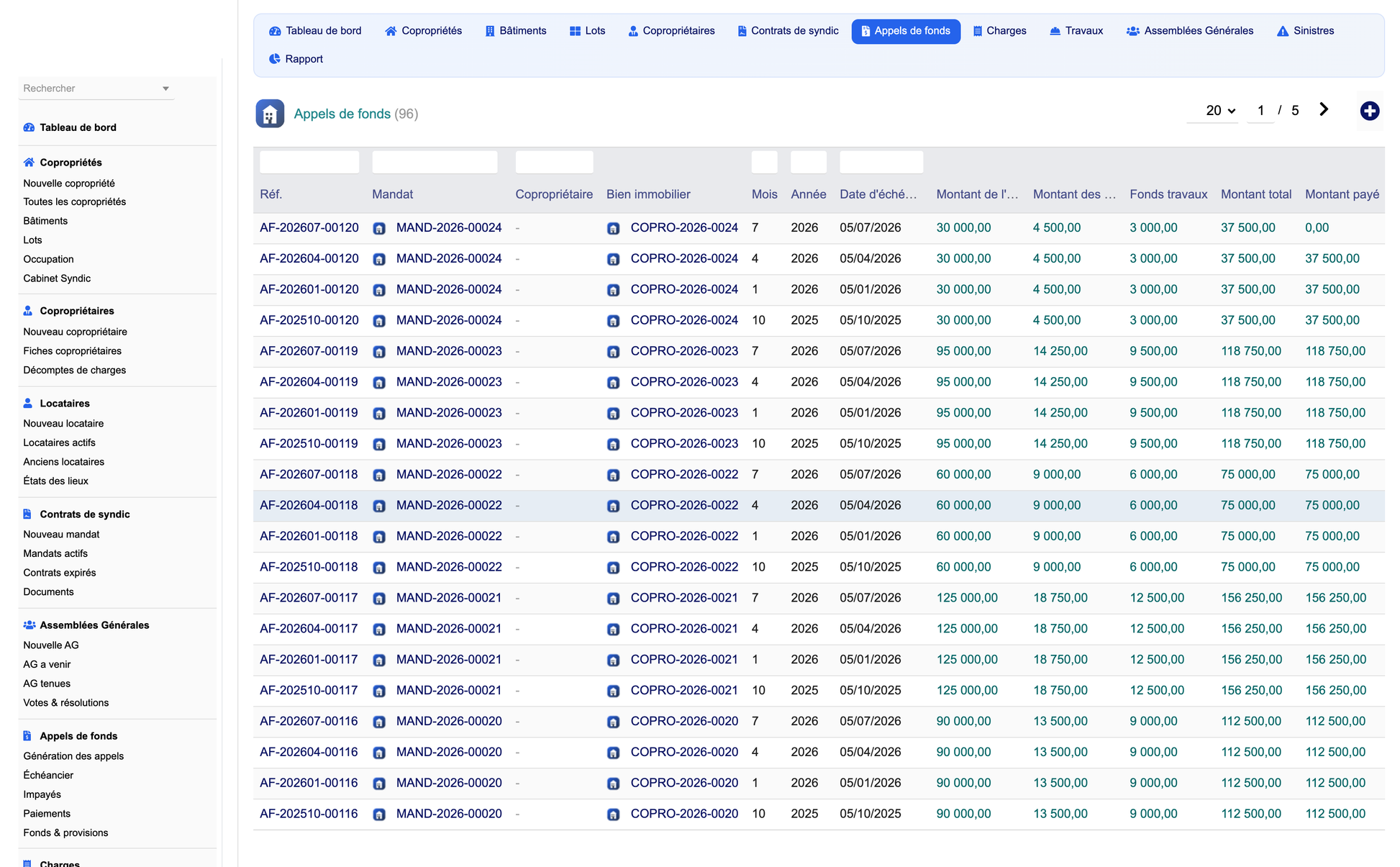Click the Sinistres warning triangle icon

click(x=1283, y=31)
